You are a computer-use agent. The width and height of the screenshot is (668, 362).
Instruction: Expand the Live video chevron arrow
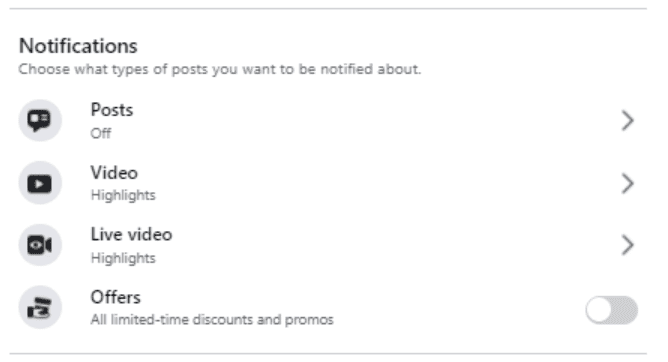628,245
